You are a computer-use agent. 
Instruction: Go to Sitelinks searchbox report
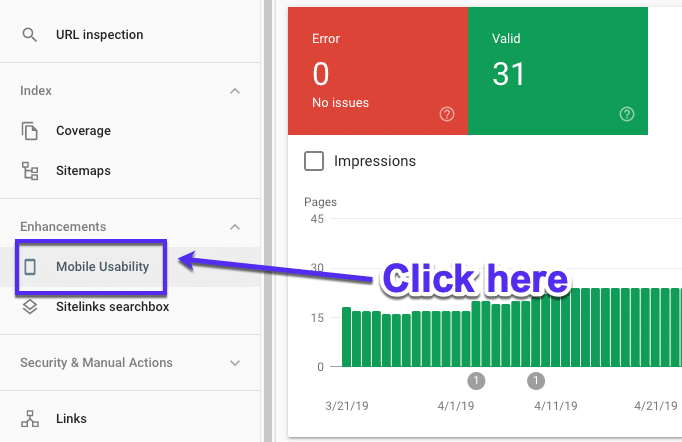[112, 307]
